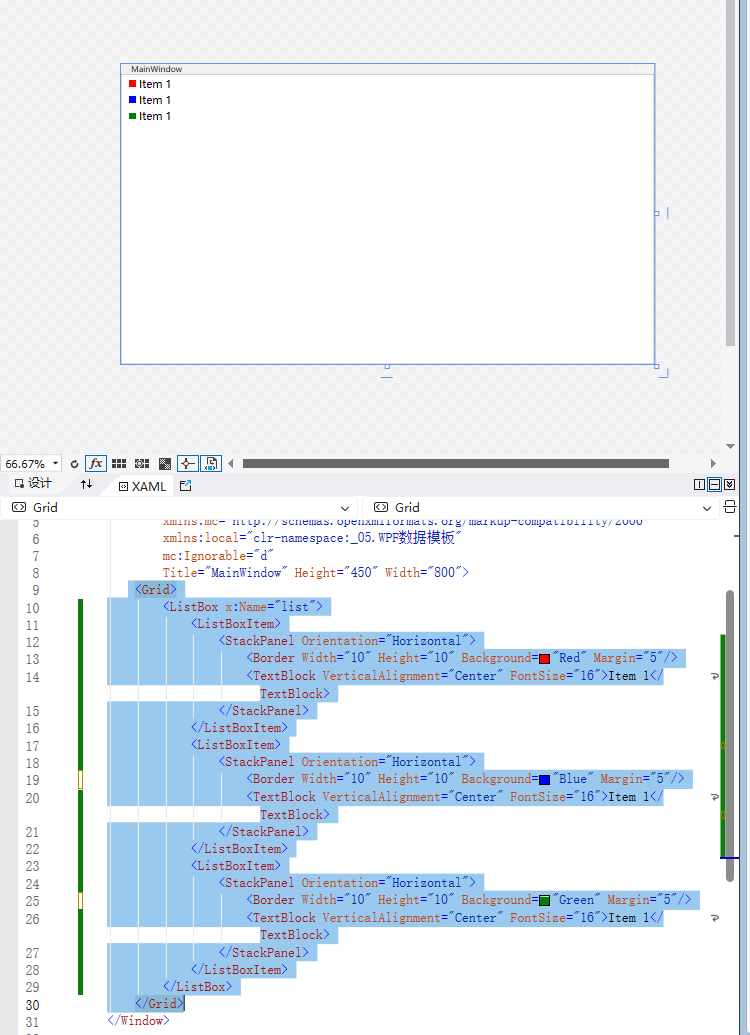The image size is (750, 1035).
Task: Click the StackPanel tag on line 12
Action: point(347,640)
